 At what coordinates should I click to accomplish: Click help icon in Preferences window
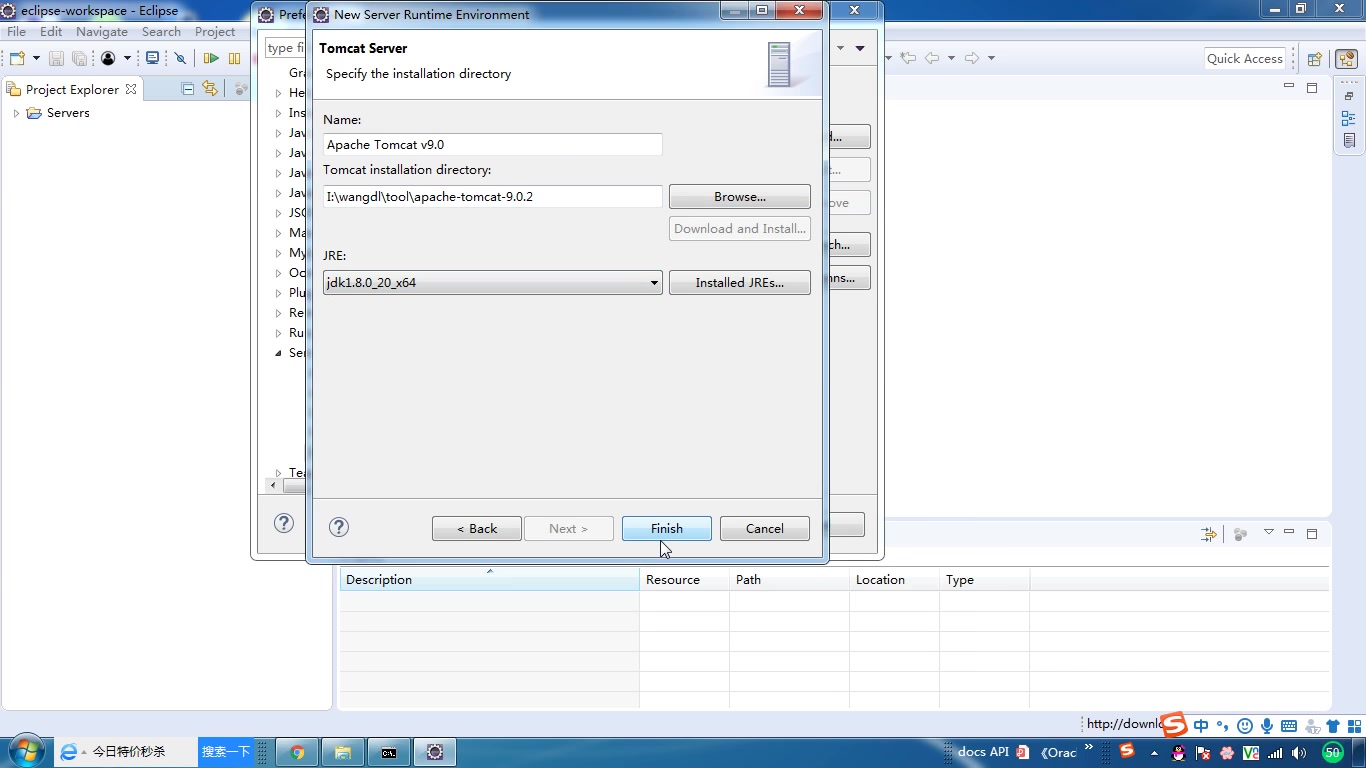click(x=284, y=523)
